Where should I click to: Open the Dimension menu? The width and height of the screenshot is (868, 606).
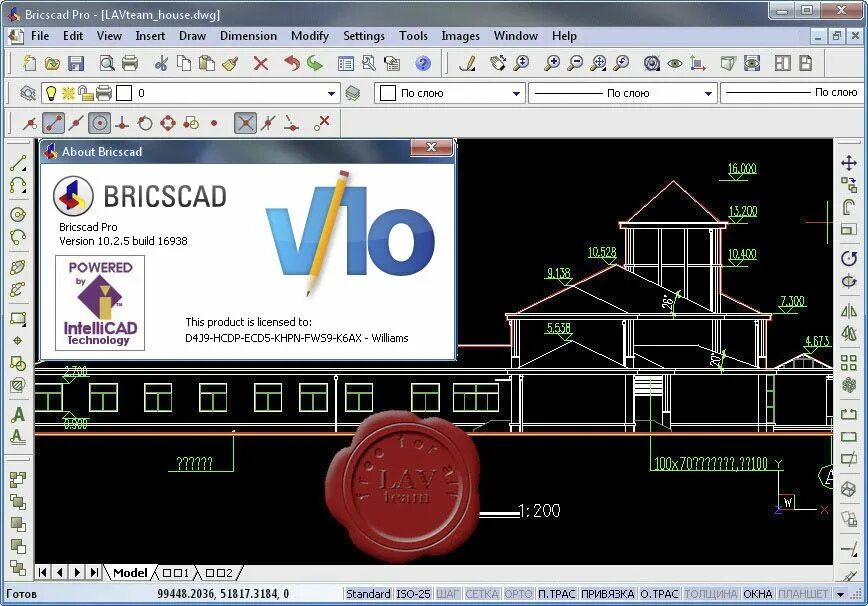pos(248,36)
